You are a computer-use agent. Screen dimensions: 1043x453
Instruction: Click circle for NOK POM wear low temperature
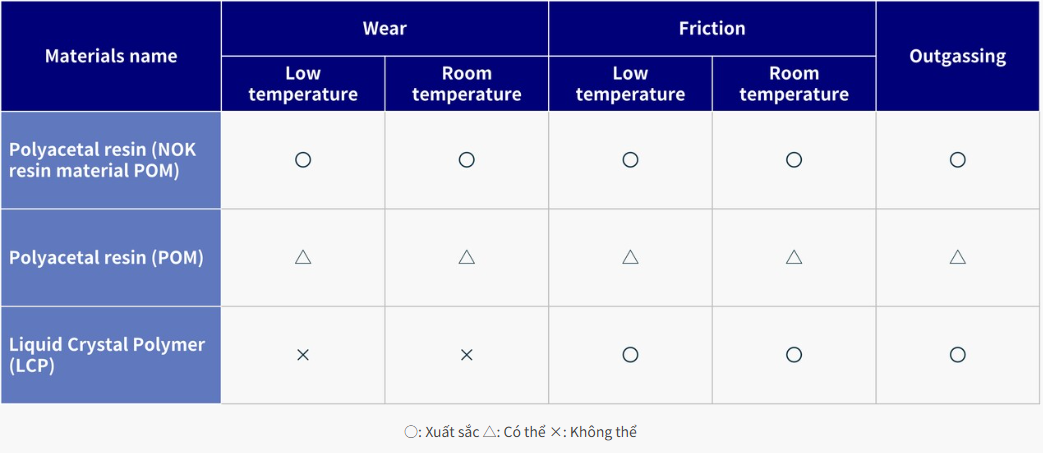point(303,160)
